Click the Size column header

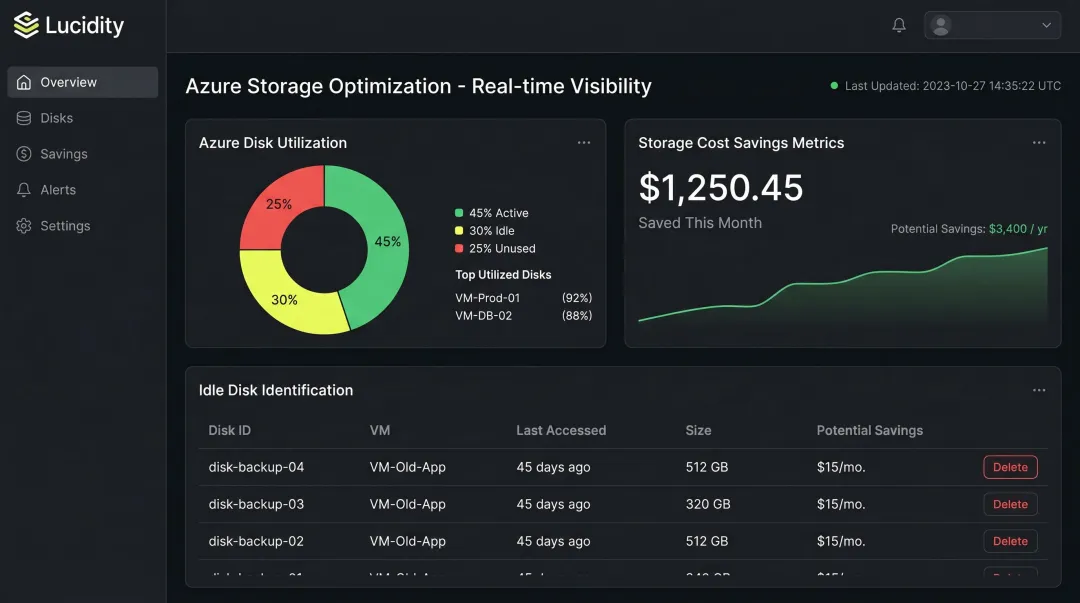click(x=698, y=430)
